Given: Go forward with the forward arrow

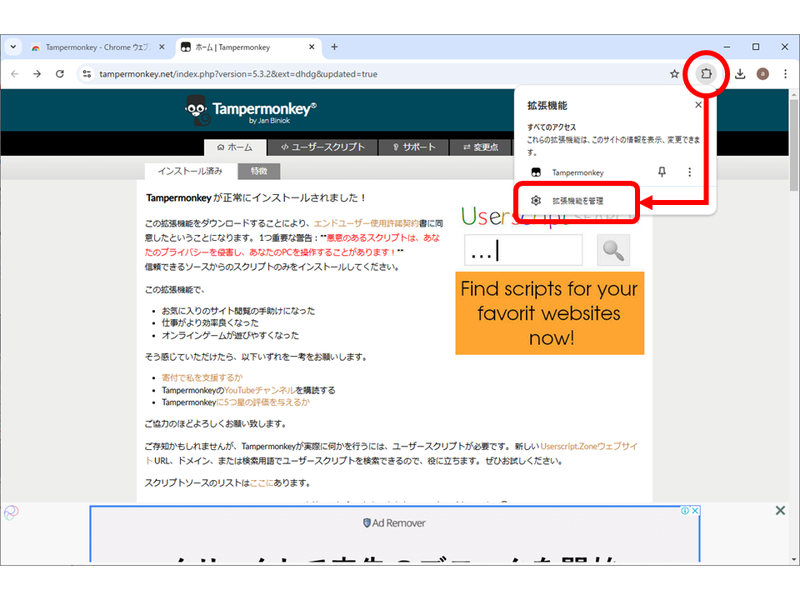Looking at the screenshot, I should coord(37,74).
